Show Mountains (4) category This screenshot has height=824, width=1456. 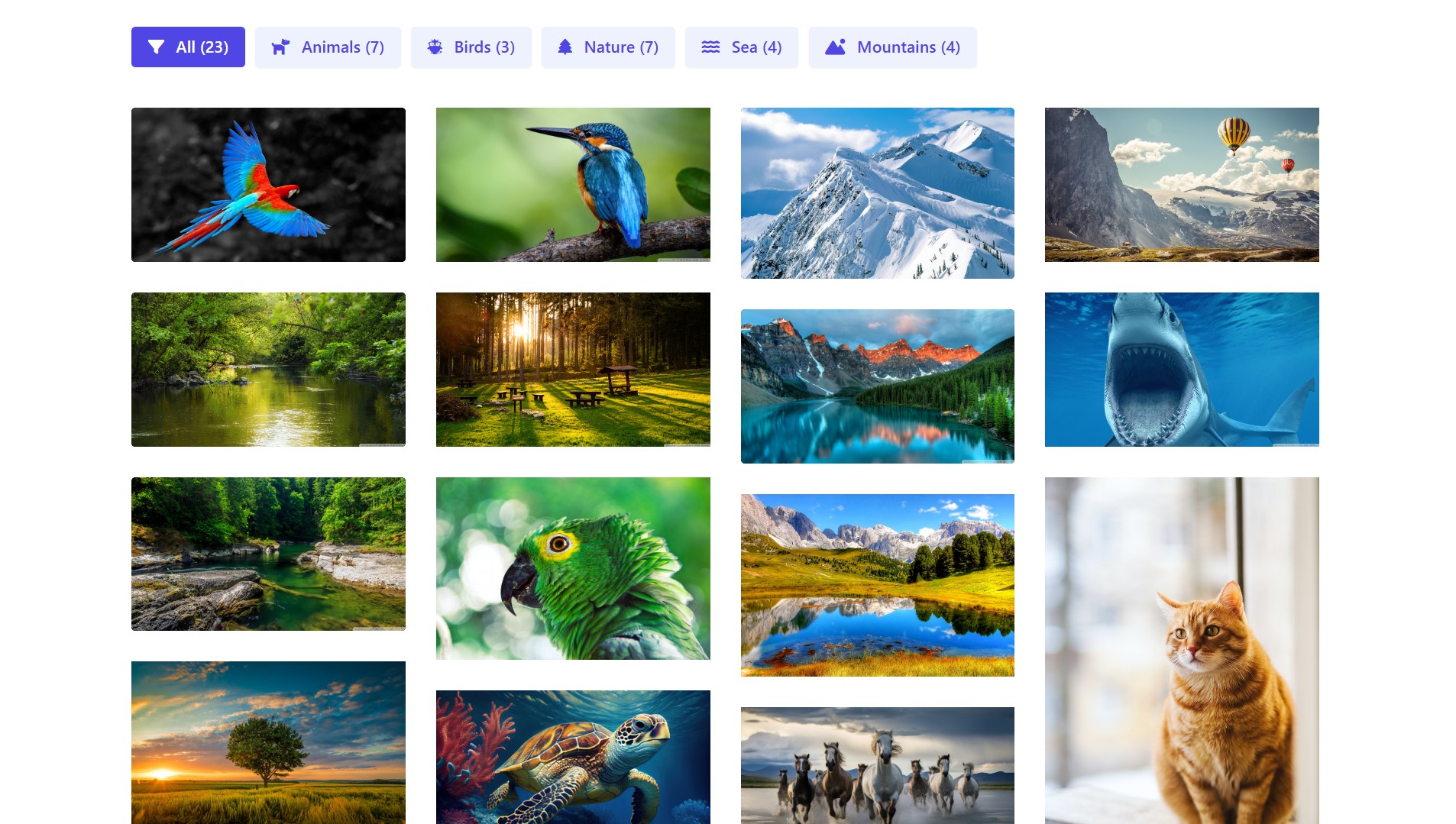point(892,47)
